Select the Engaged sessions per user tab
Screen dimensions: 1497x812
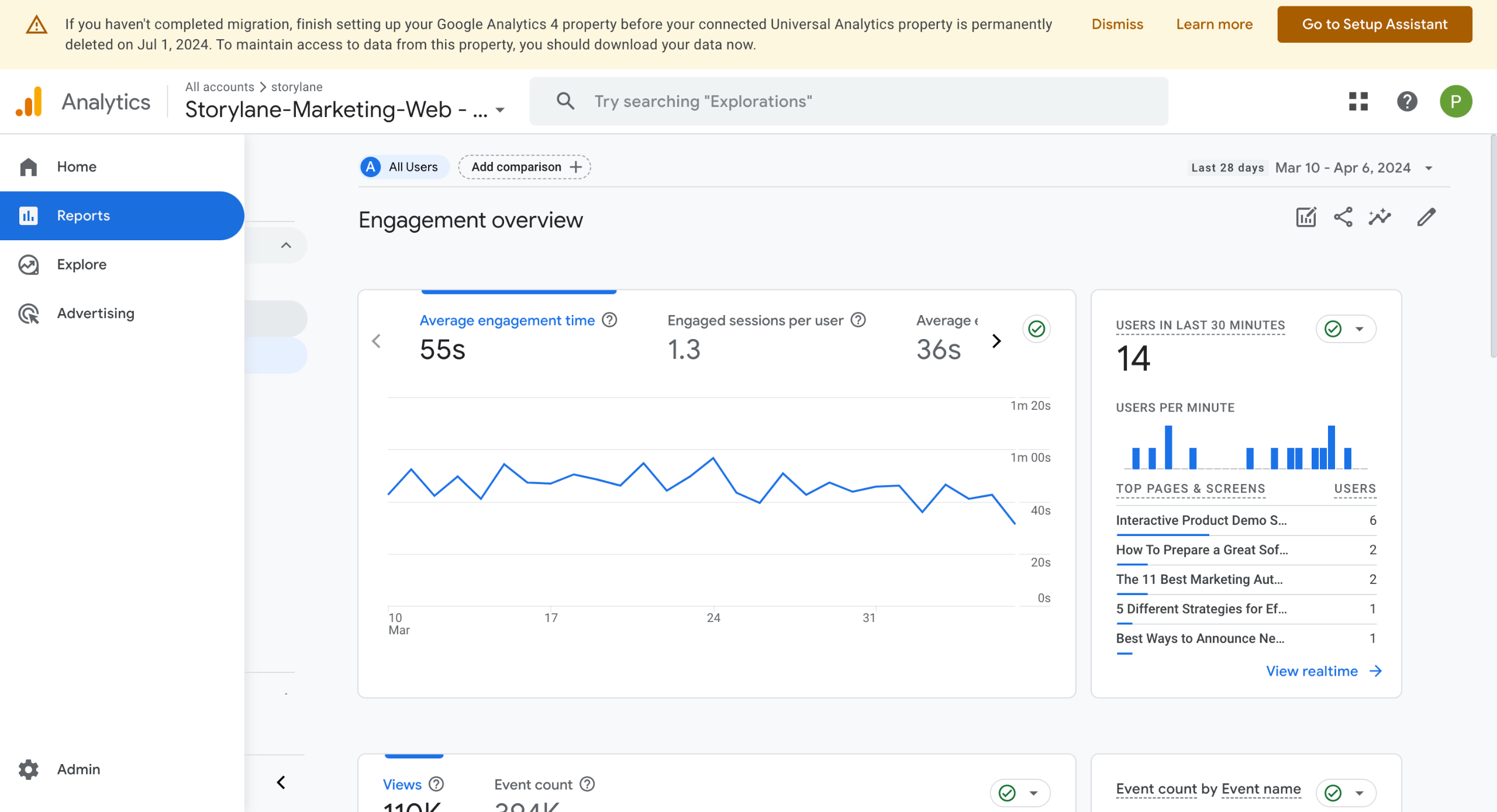tap(766, 338)
